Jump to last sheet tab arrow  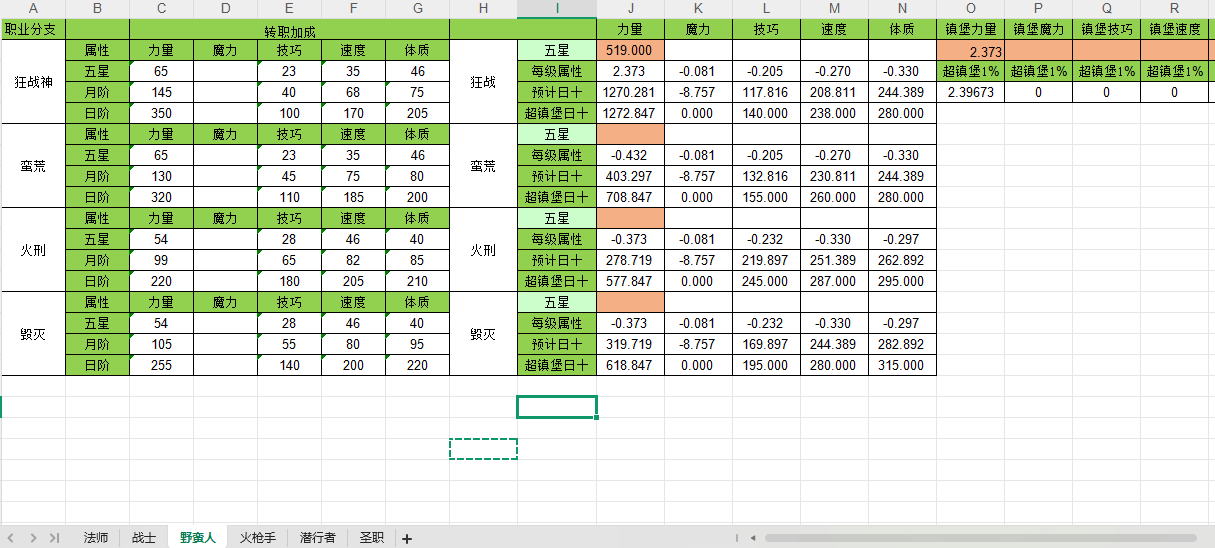pyautogui.click(x=54, y=538)
